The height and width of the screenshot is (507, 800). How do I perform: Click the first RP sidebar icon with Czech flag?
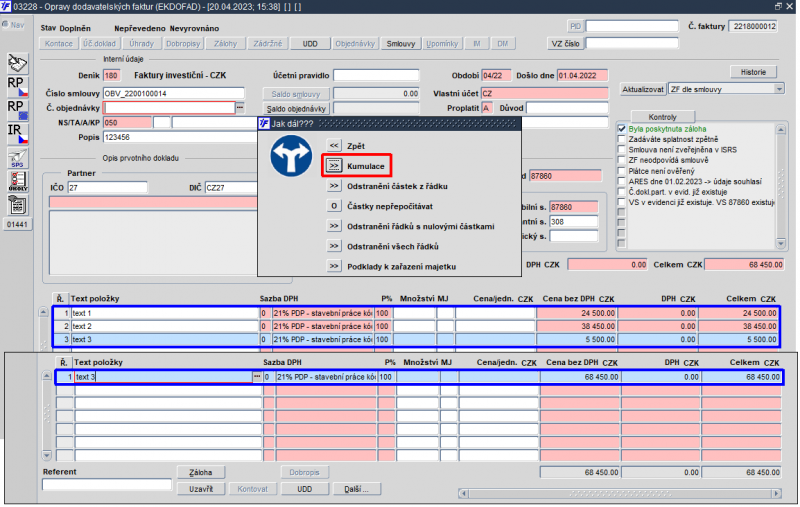point(18,85)
